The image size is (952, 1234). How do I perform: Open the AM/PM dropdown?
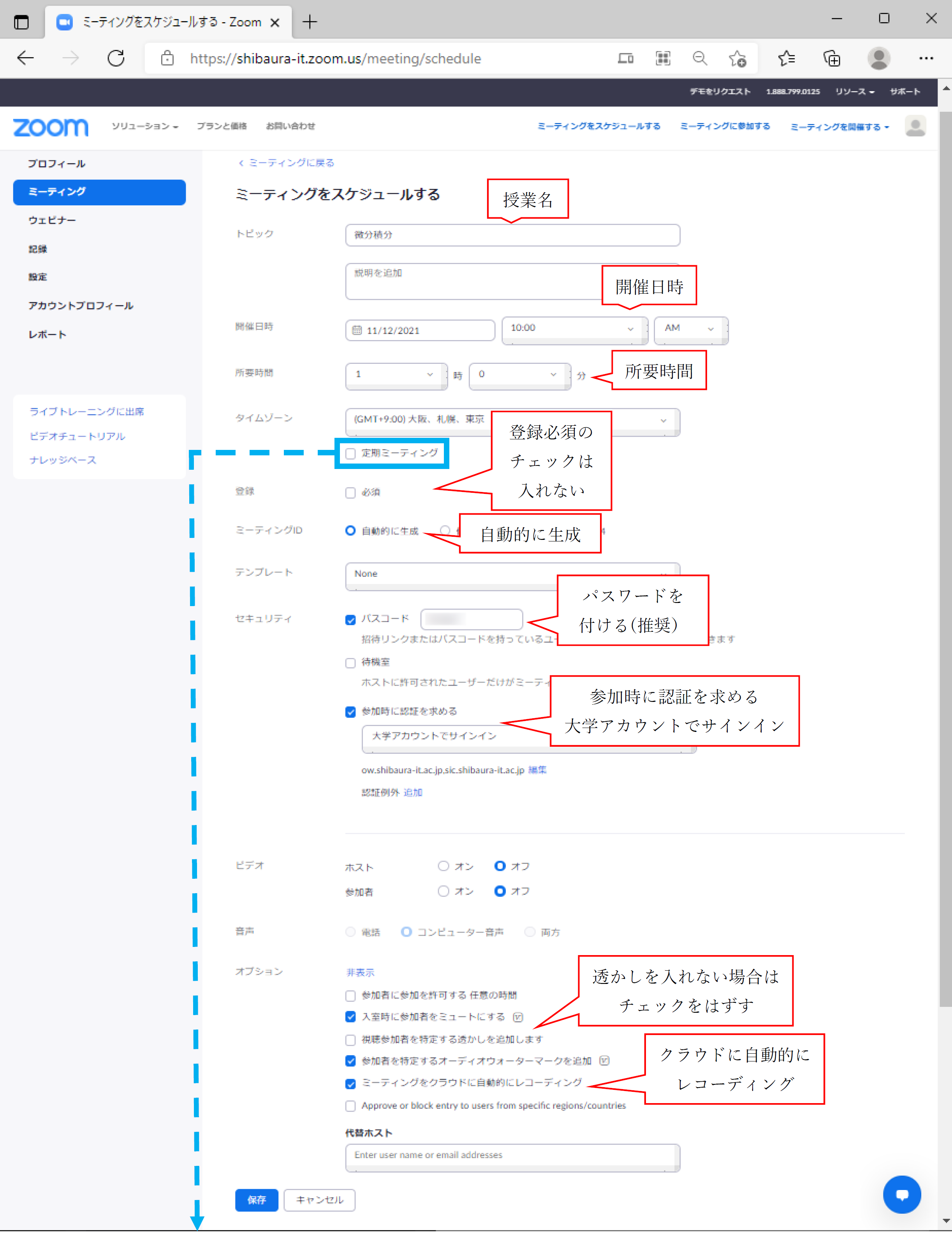click(691, 330)
